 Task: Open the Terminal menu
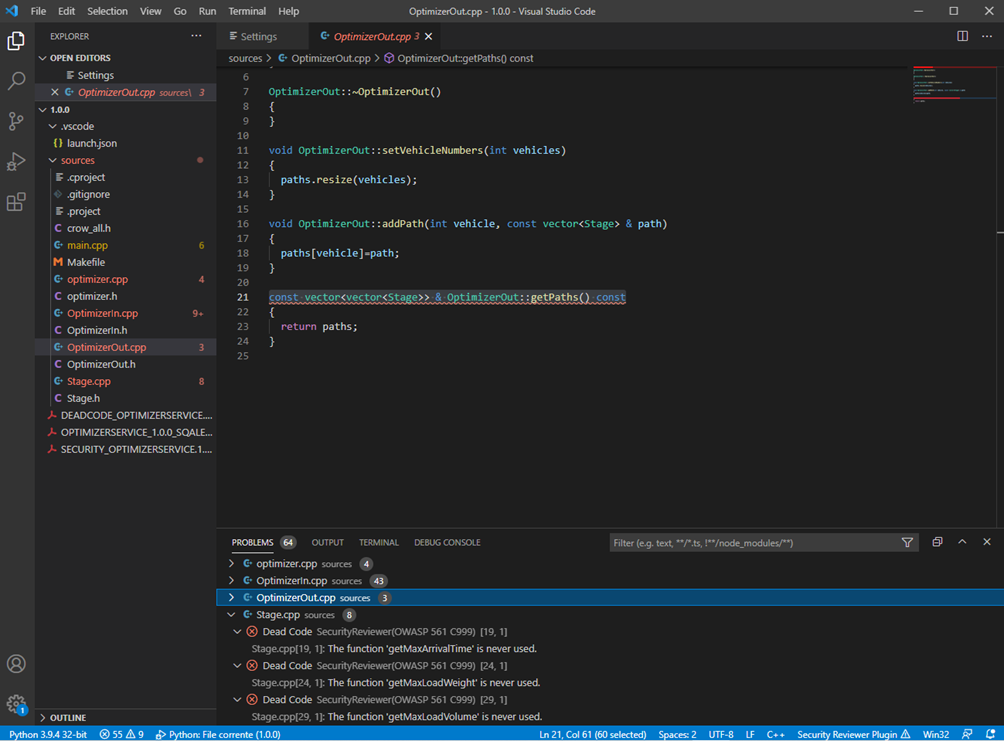[x=247, y=11]
